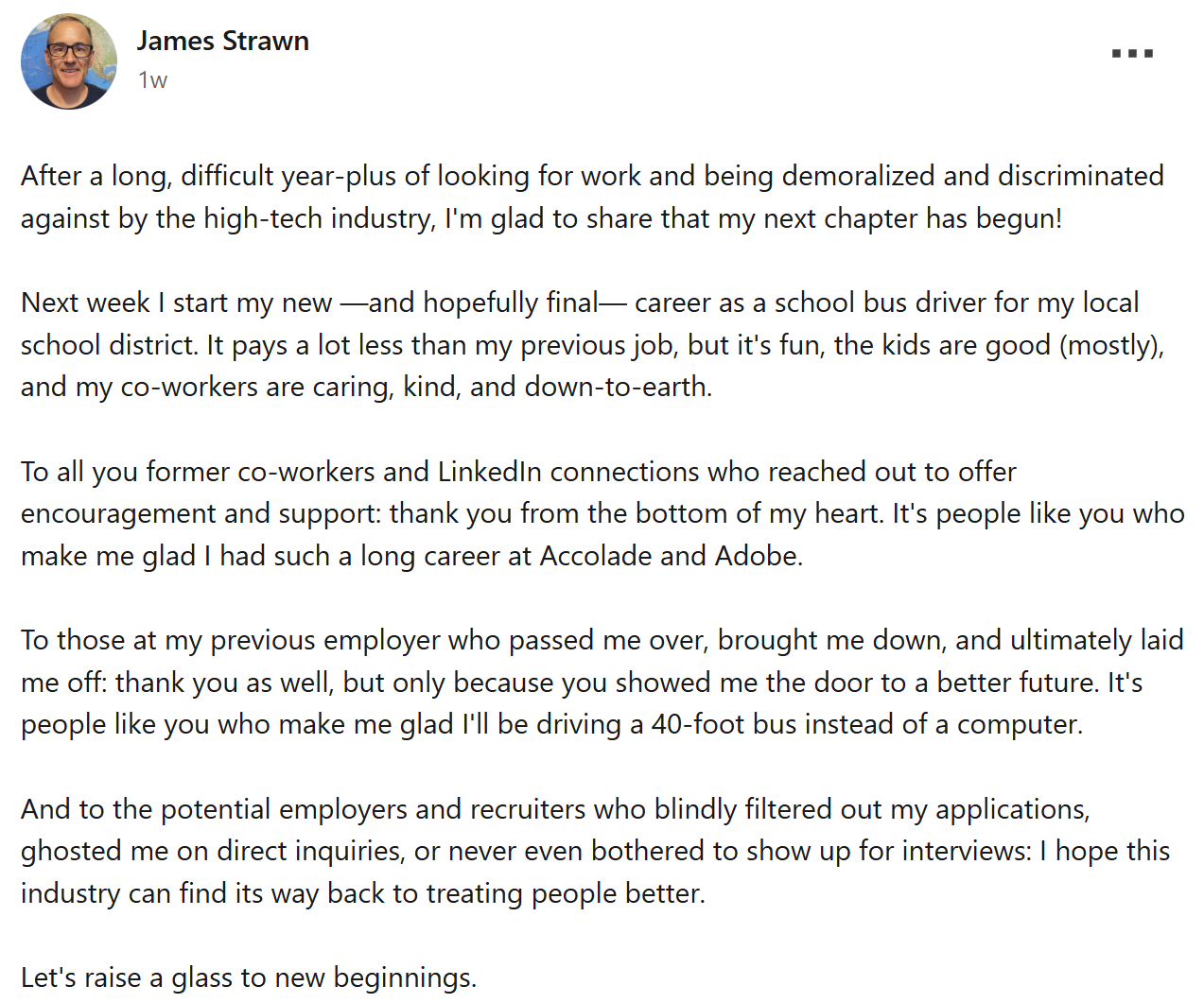1204x1003 pixels.
Task: Click the 1w post timestamp
Action: click(152, 80)
